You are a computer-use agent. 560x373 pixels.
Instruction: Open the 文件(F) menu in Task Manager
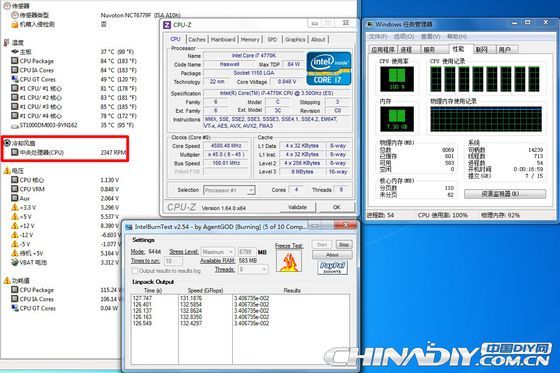[x=378, y=36]
